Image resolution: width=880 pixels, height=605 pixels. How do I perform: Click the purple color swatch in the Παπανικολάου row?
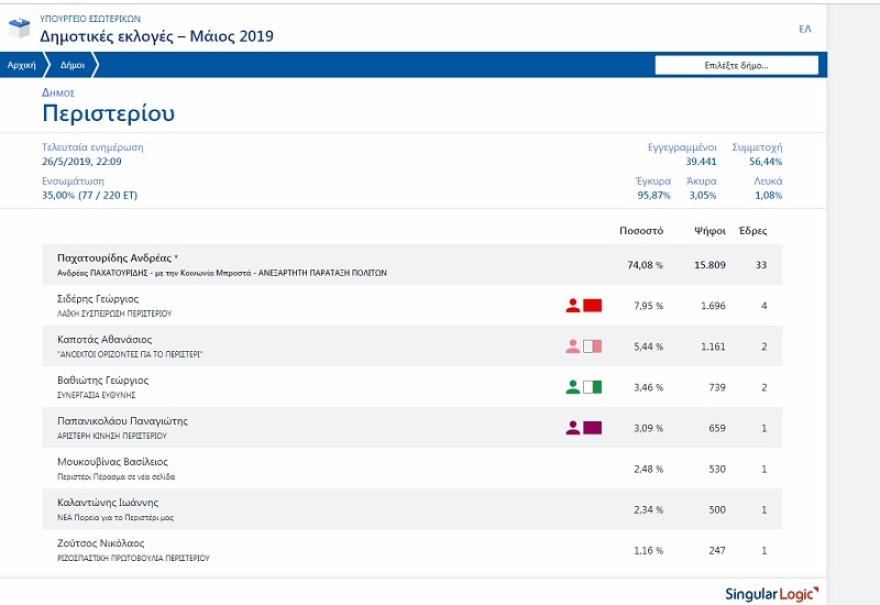[x=593, y=428]
